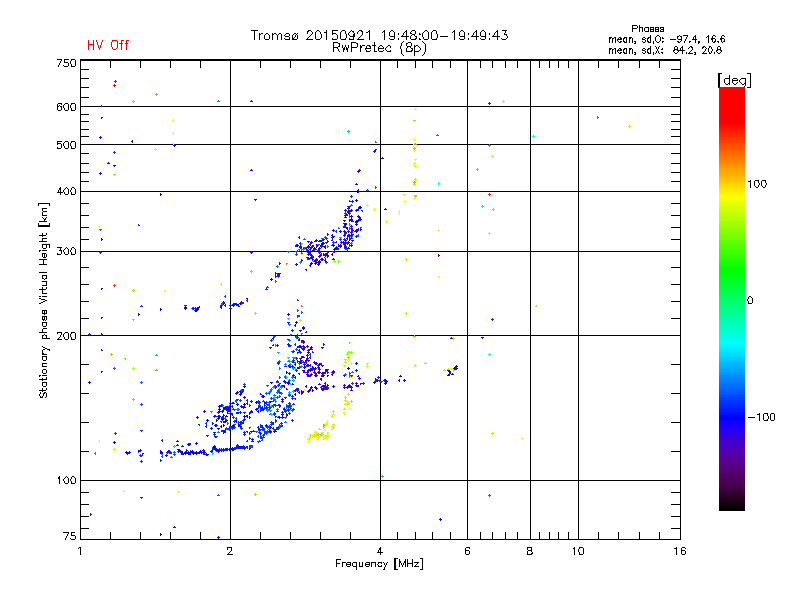800x600 pixels.
Task: Click the 'Stationary phase Virtual Height [km]' axis label
Action: (43, 300)
